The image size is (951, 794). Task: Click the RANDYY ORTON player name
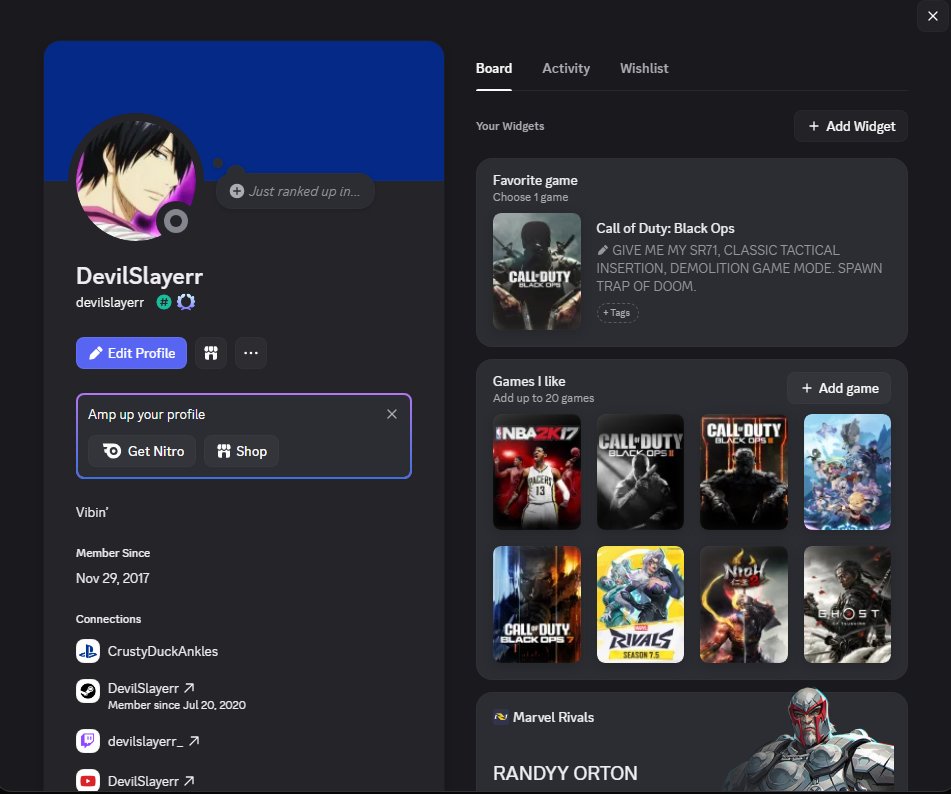point(565,773)
